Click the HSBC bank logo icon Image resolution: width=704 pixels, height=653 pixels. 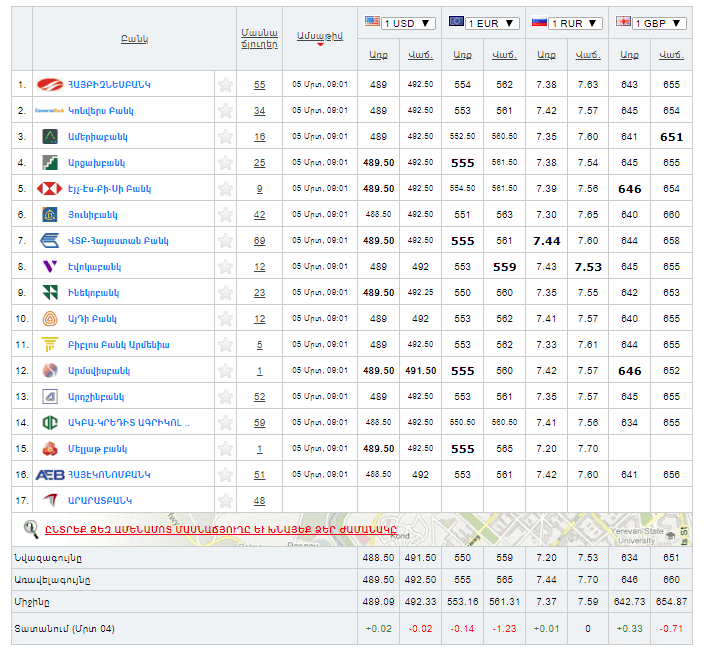[x=49, y=188]
